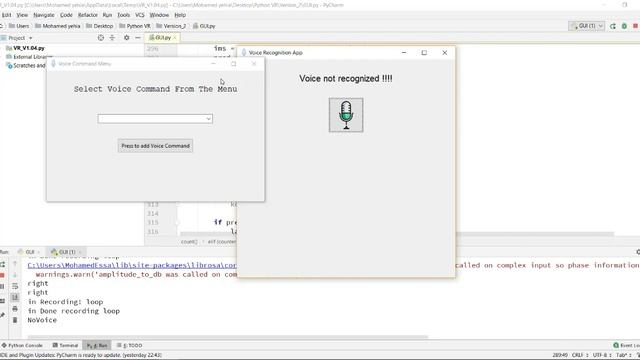The height and width of the screenshot is (360, 640).
Task: Click the green debug icon in top toolbar
Action: click(624, 26)
